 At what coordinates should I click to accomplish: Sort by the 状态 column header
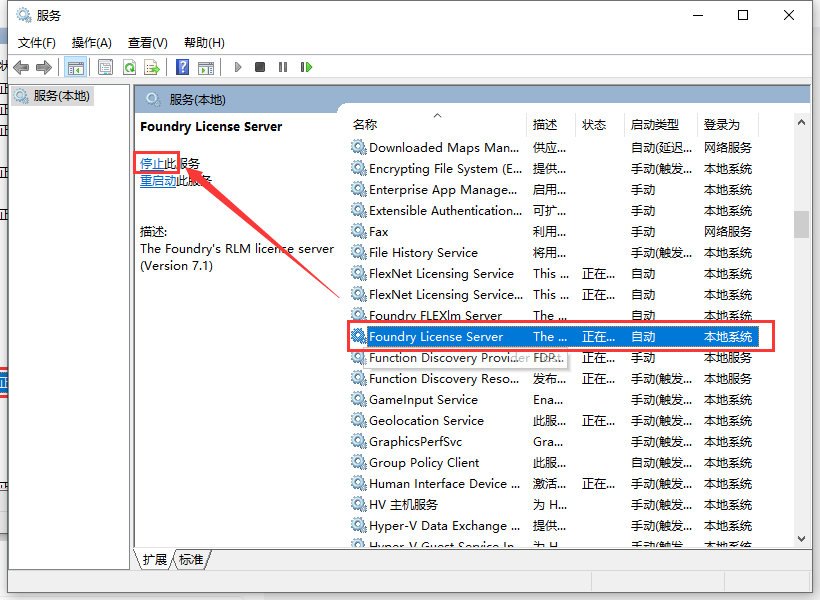tap(594, 125)
